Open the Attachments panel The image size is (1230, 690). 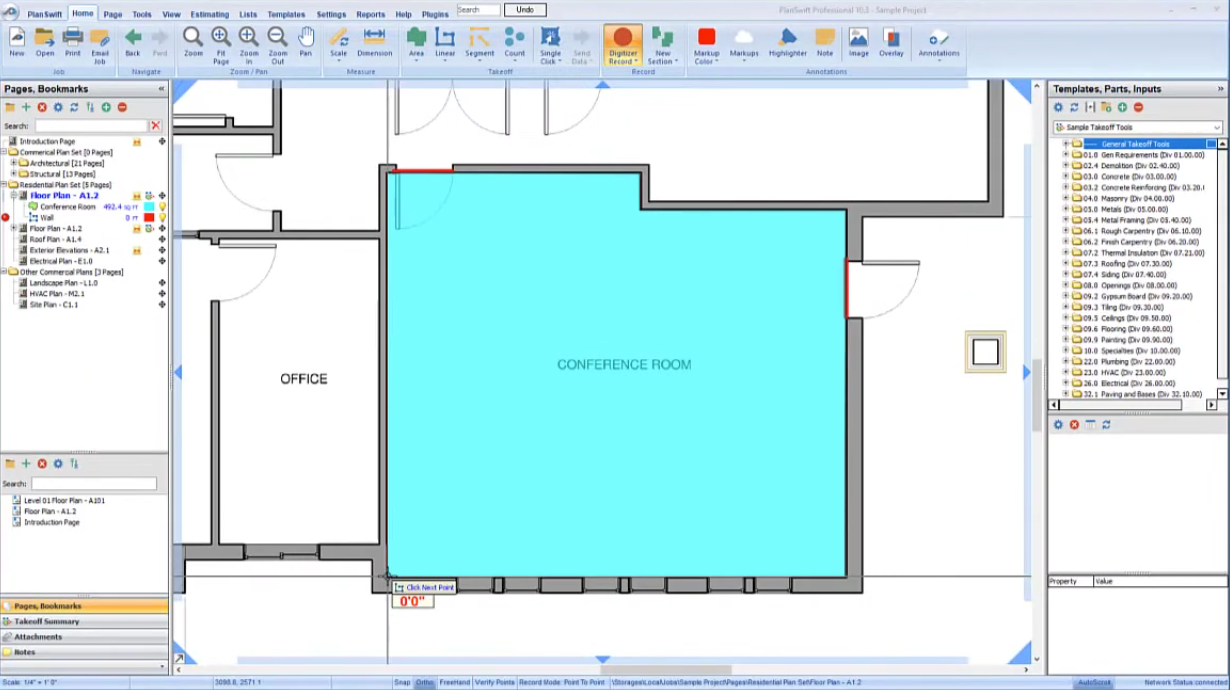(84, 636)
